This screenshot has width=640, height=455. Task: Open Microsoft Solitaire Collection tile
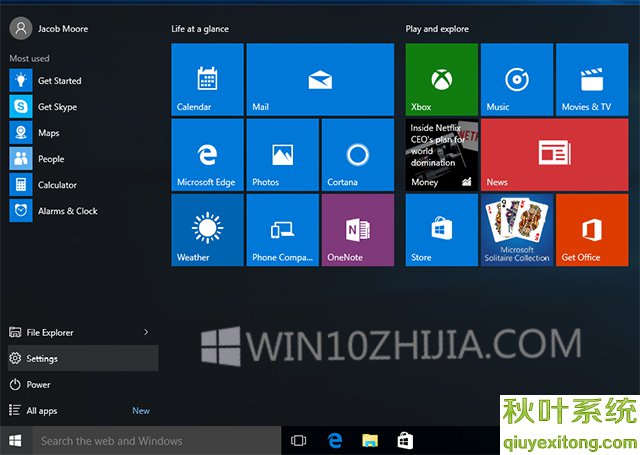pos(517,230)
